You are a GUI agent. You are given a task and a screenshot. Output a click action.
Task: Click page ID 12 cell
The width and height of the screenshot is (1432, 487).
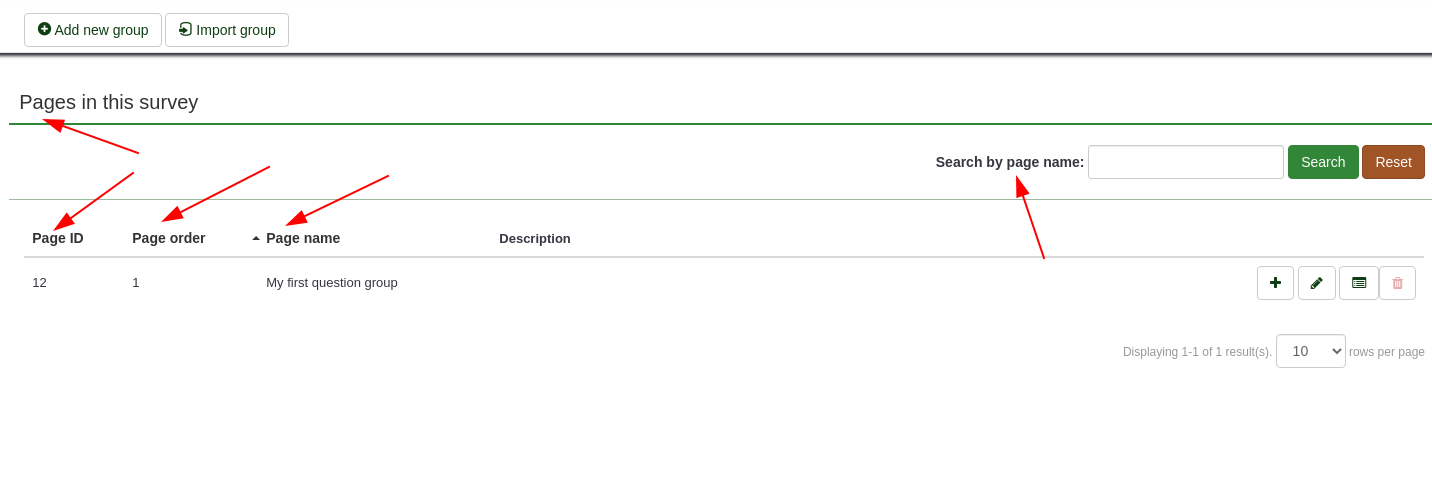(40, 283)
